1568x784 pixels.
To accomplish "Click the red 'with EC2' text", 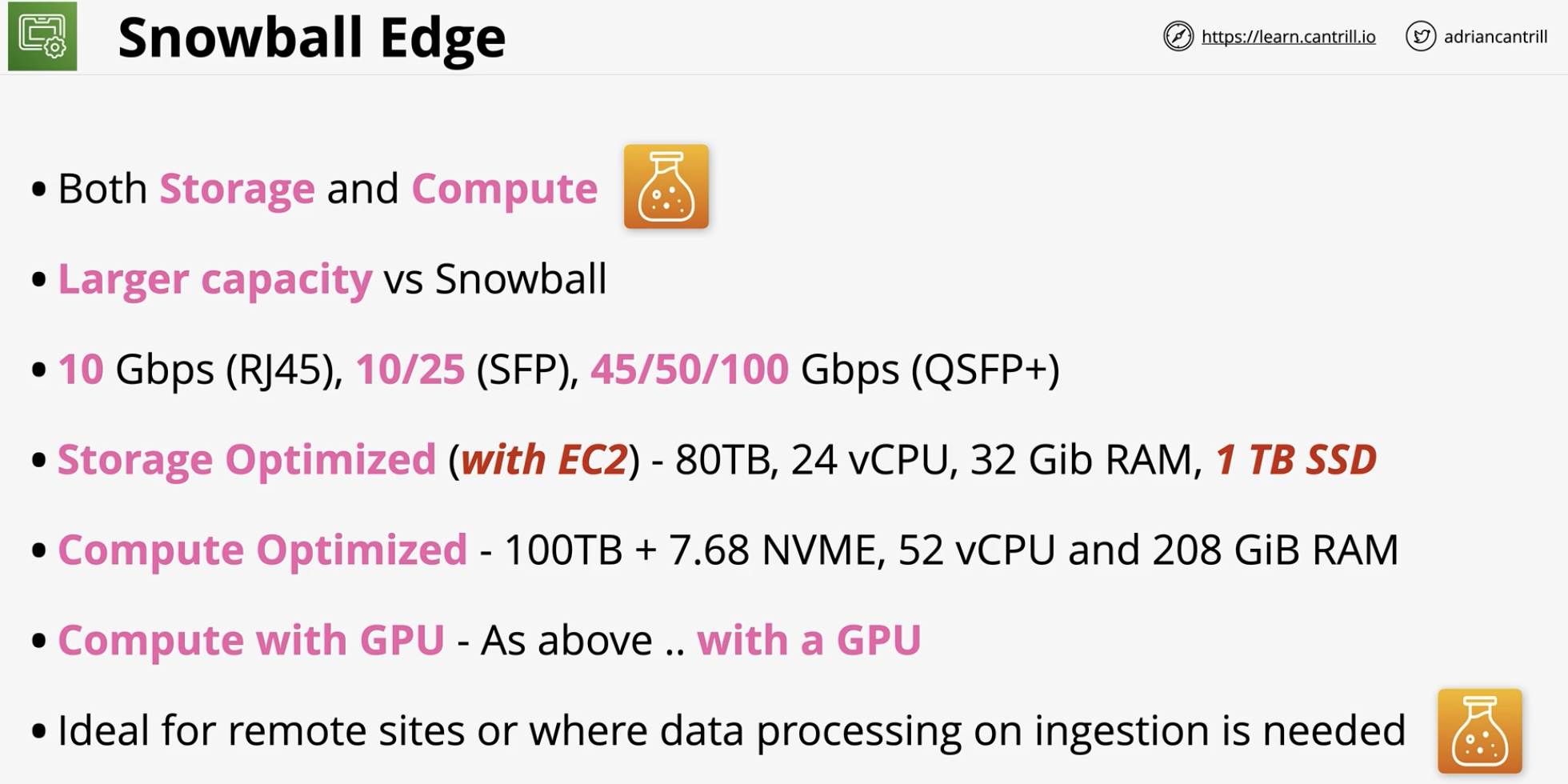I will (545, 459).
